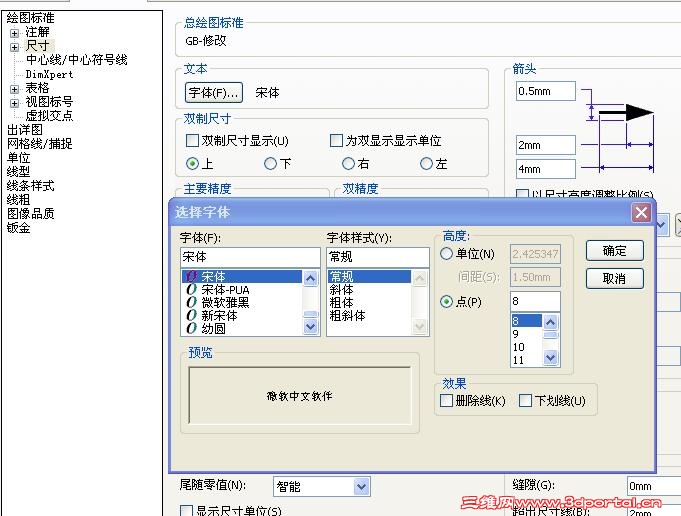Expand the 尺寸 tree node
The image size is (681, 516).
click(14, 47)
